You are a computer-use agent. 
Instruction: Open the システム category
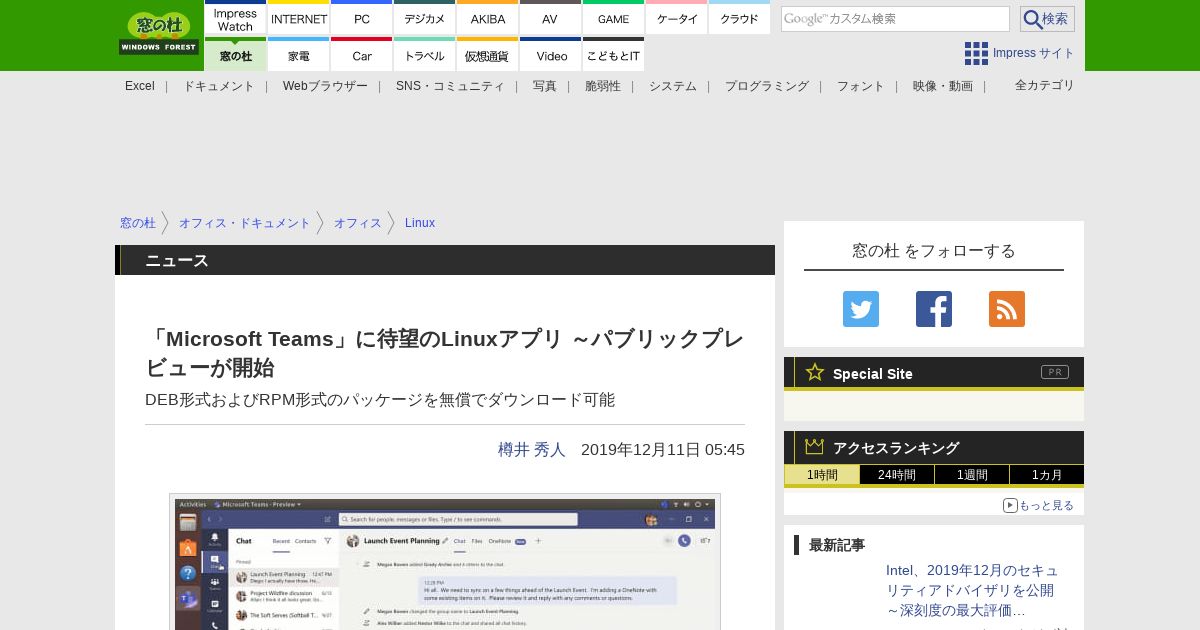click(x=673, y=86)
